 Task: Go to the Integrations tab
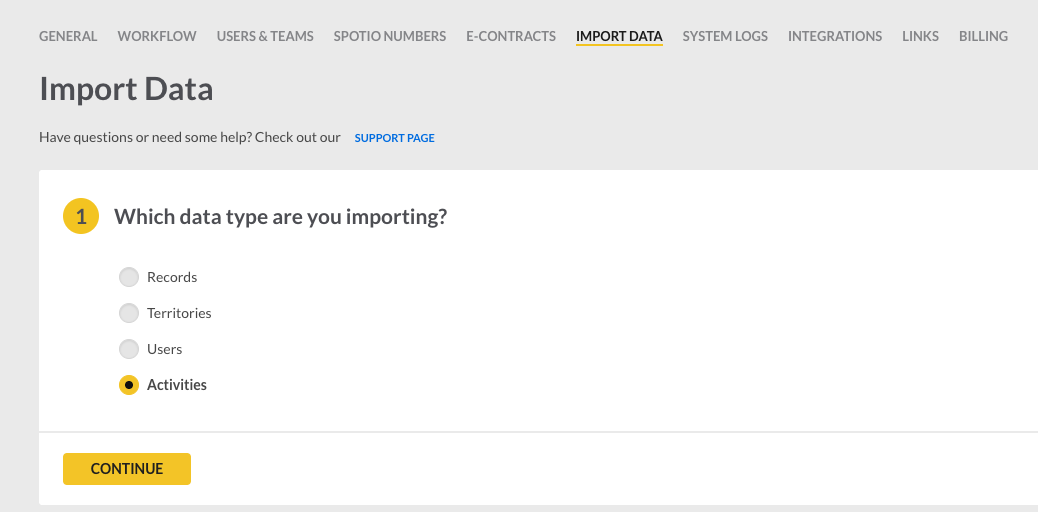(x=835, y=36)
